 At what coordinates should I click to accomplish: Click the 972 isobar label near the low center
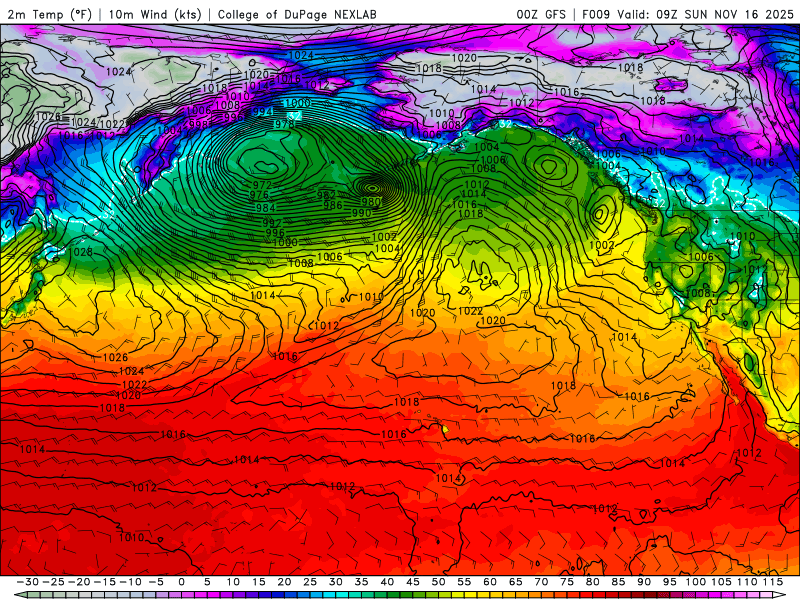pyautogui.click(x=262, y=185)
